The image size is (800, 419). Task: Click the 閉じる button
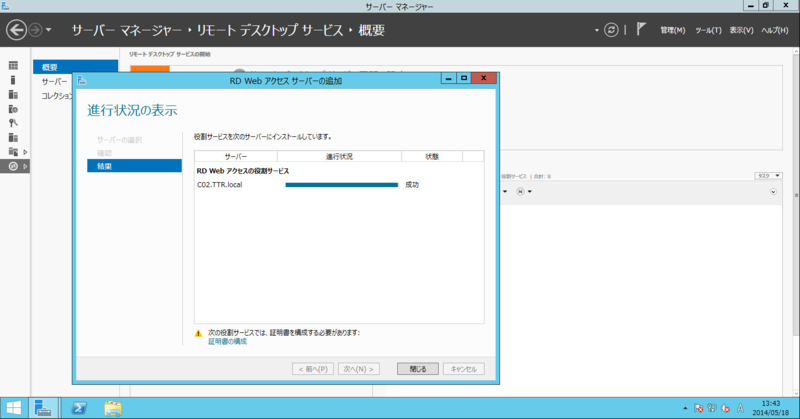(x=418, y=369)
